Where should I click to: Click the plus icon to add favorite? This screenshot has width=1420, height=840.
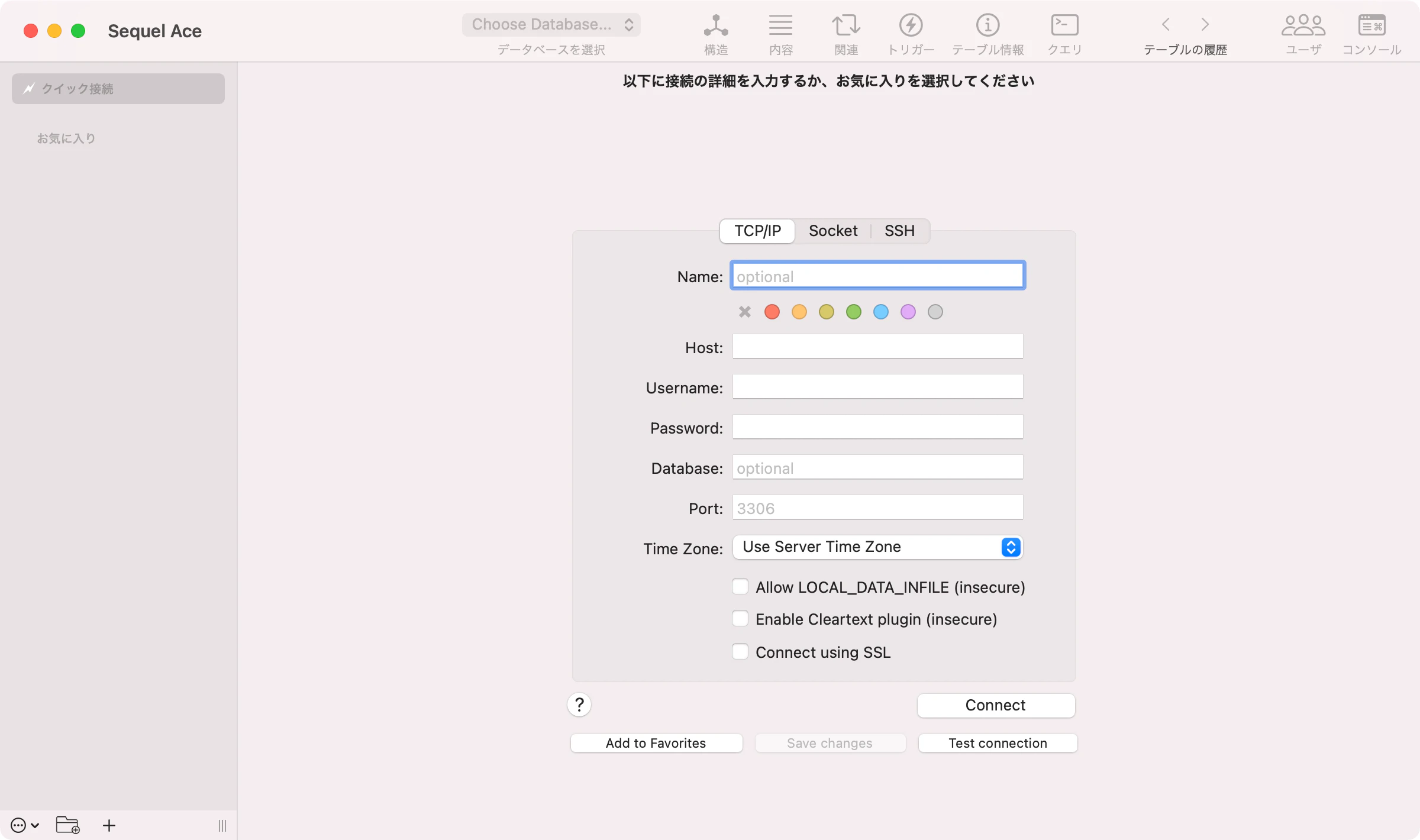(x=109, y=825)
